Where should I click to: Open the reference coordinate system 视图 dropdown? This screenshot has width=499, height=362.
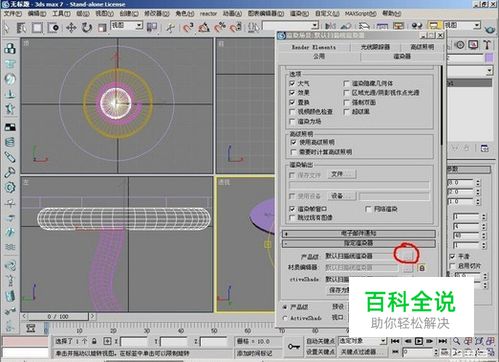coord(127,25)
